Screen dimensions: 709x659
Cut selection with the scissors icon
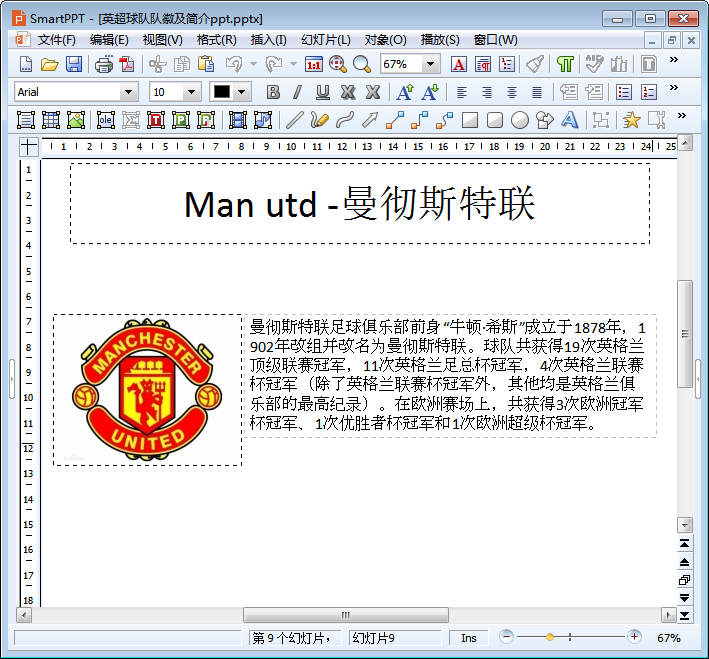[x=157, y=64]
